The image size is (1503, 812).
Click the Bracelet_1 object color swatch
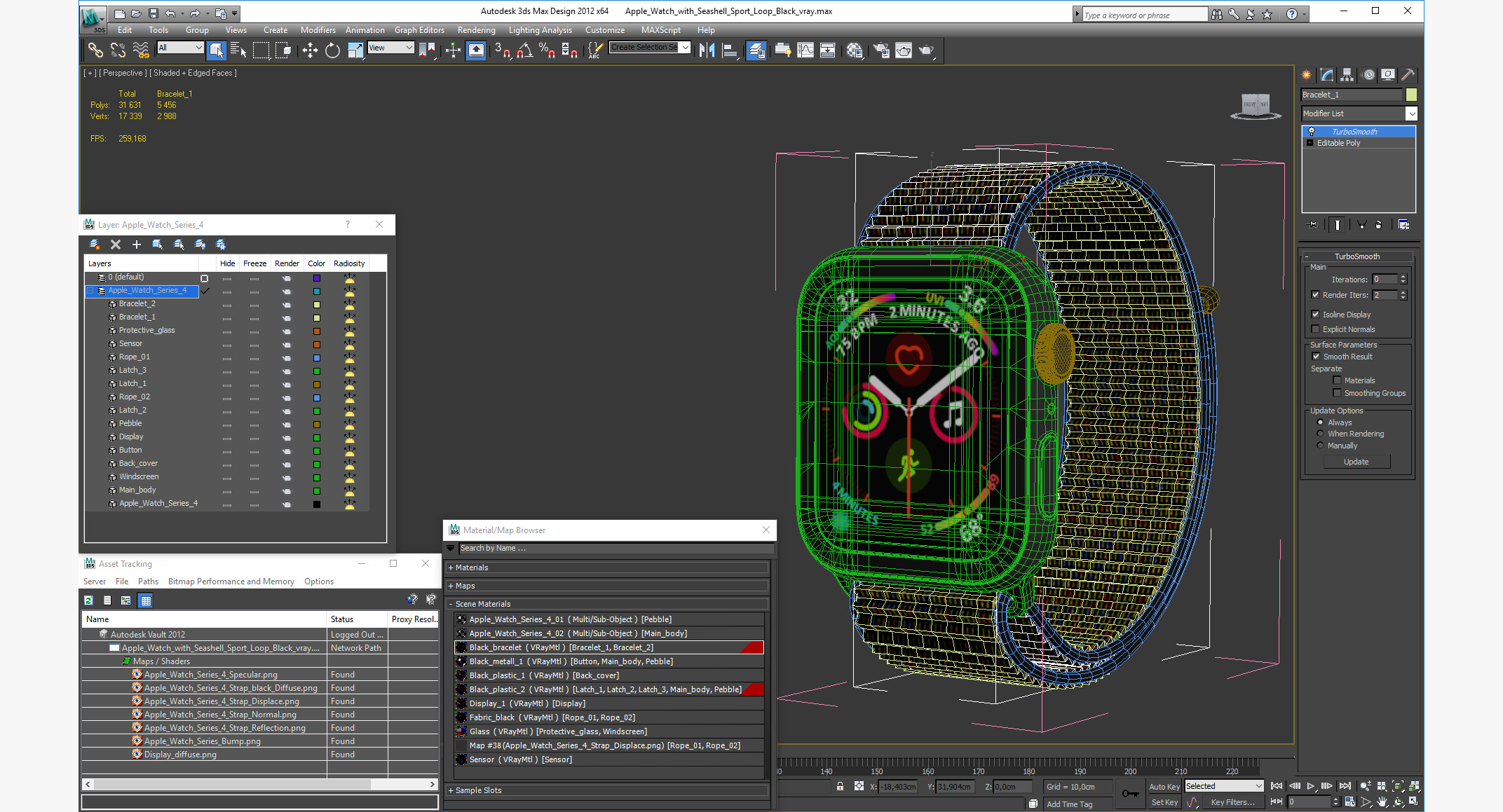pyautogui.click(x=1412, y=95)
